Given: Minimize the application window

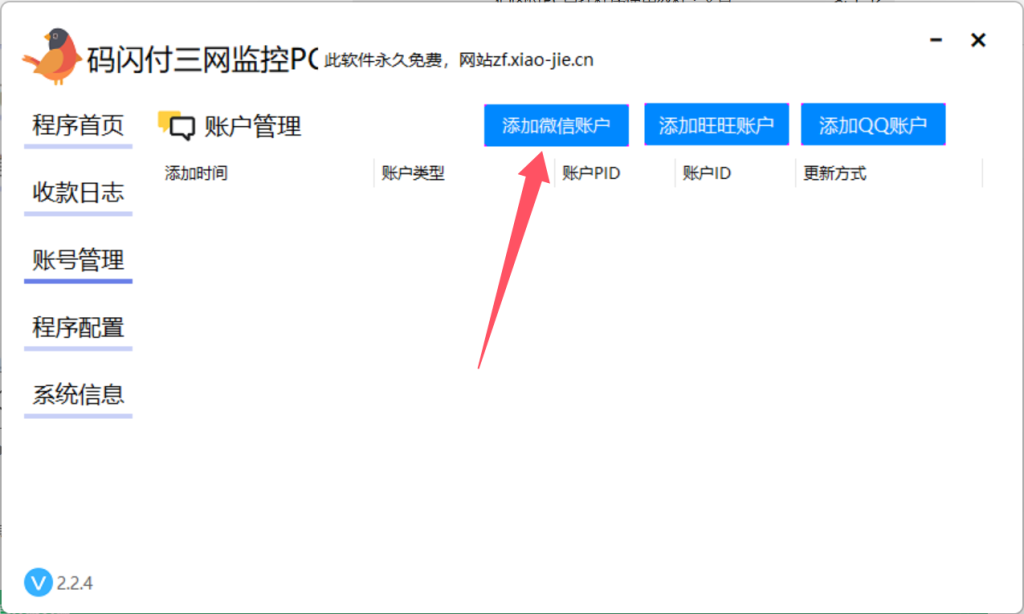Looking at the screenshot, I should (x=936, y=40).
